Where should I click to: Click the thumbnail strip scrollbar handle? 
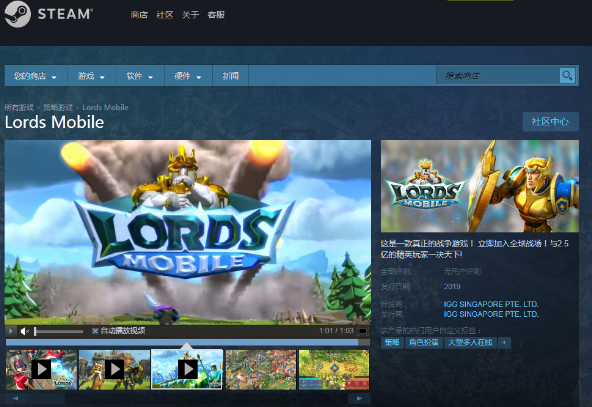47,398
